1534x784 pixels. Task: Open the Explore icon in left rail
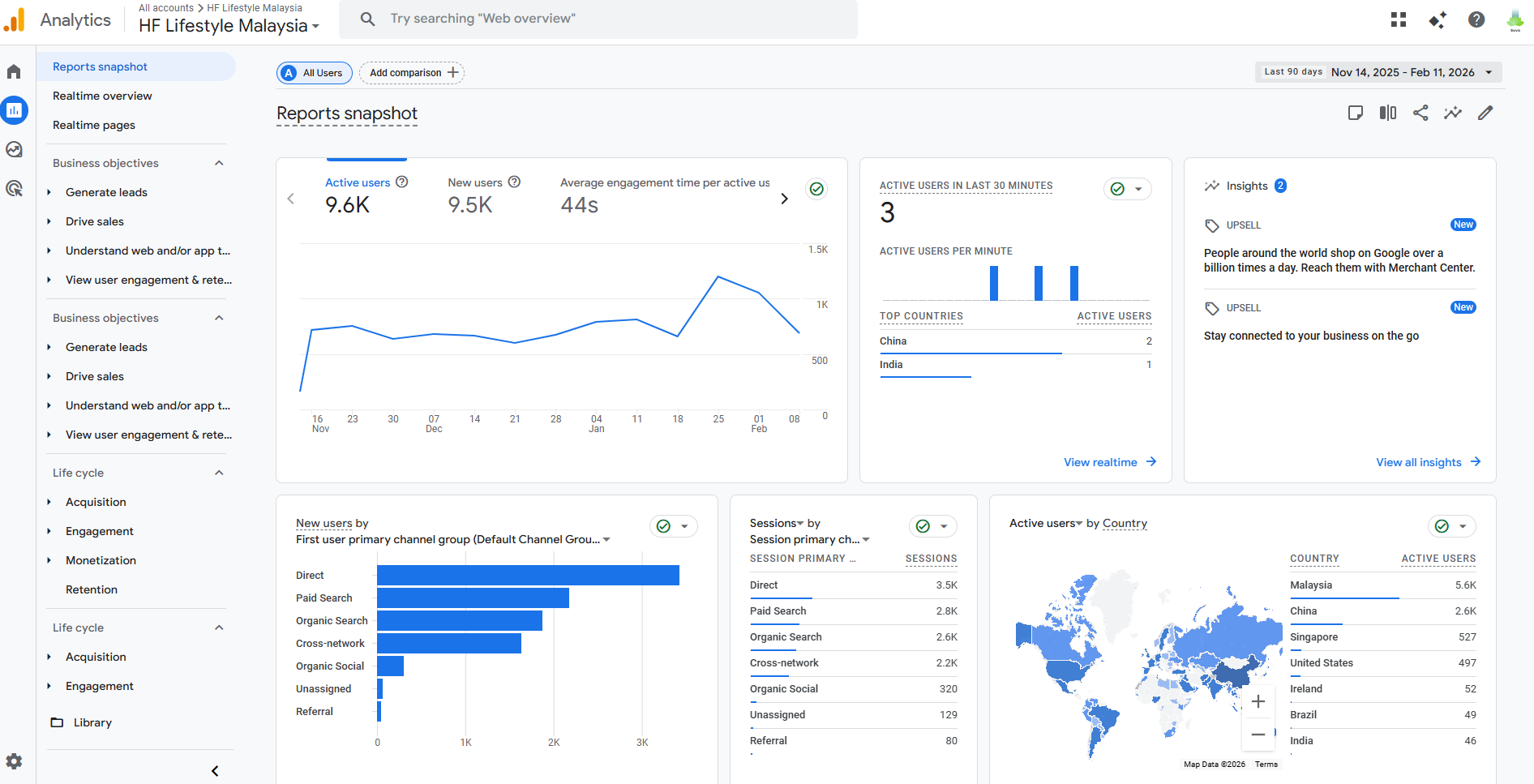tap(14, 149)
